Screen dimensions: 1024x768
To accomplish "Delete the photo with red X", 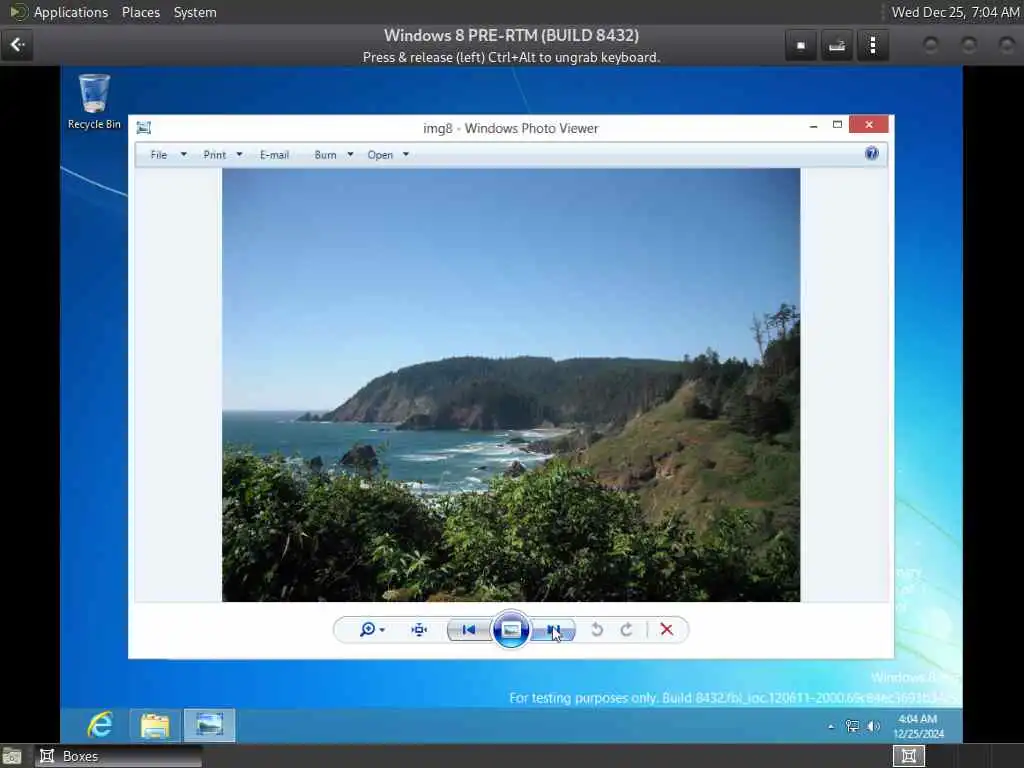I will [666, 630].
